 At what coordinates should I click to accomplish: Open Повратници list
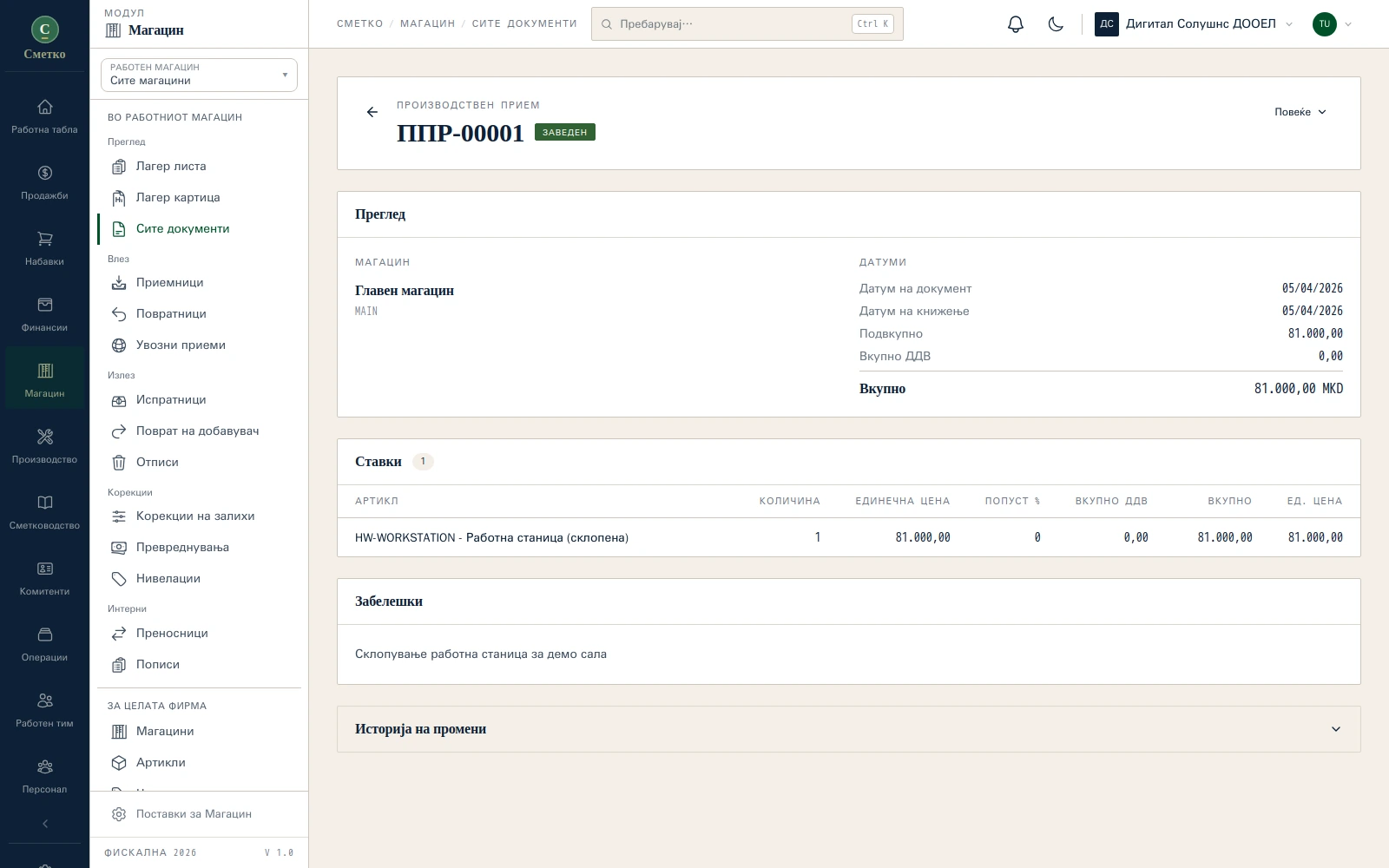click(x=199, y=314)
